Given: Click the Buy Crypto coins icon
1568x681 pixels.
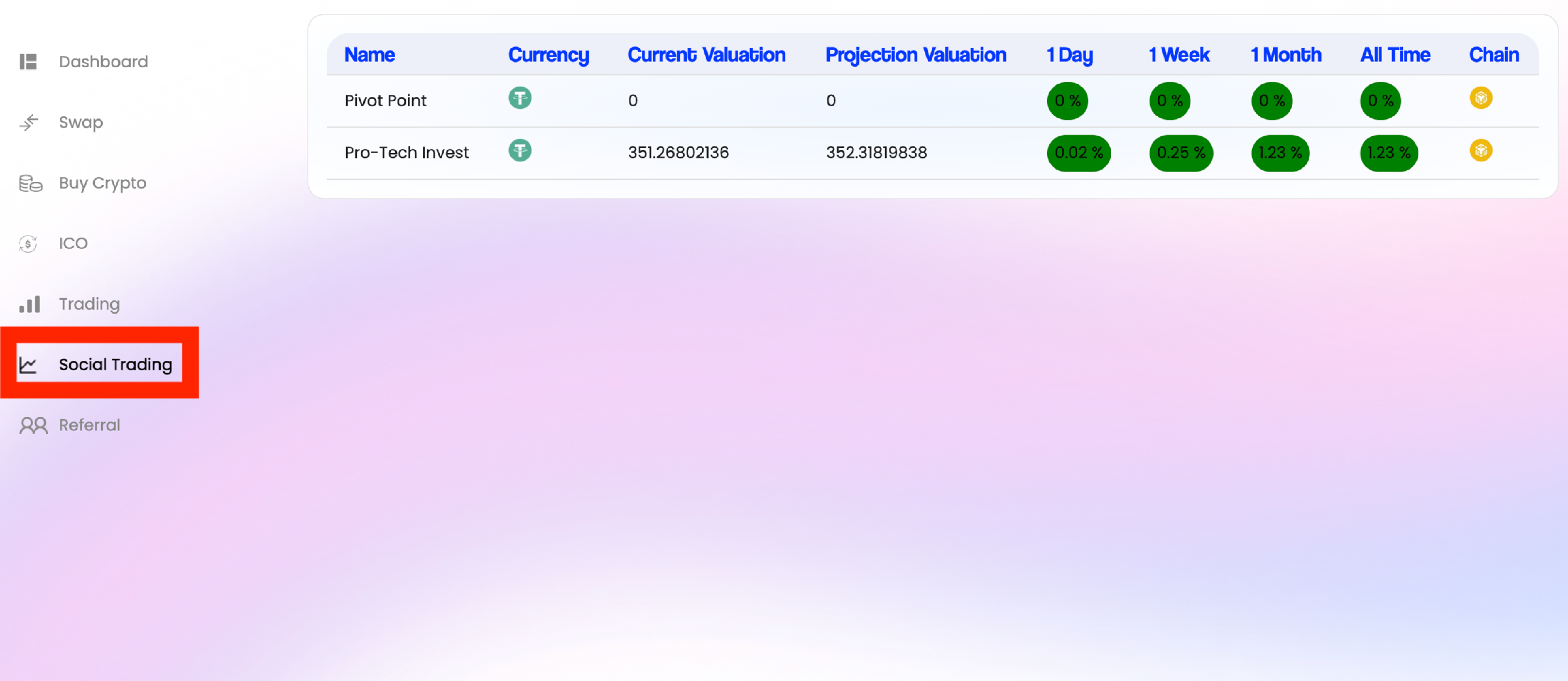Looking at the screenshot, I should [30, 183].
